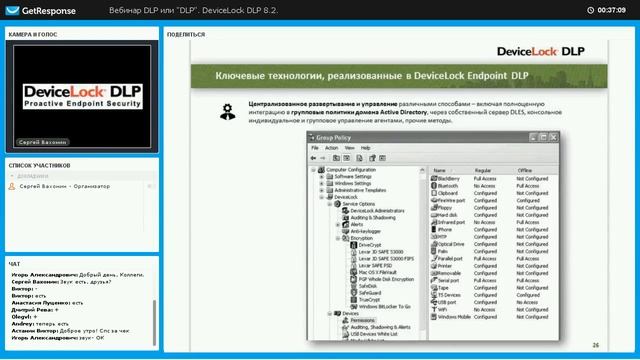640x360 pixels.
Task: Click the BlackBerry device icon
Action: click(x=434, y=178)
